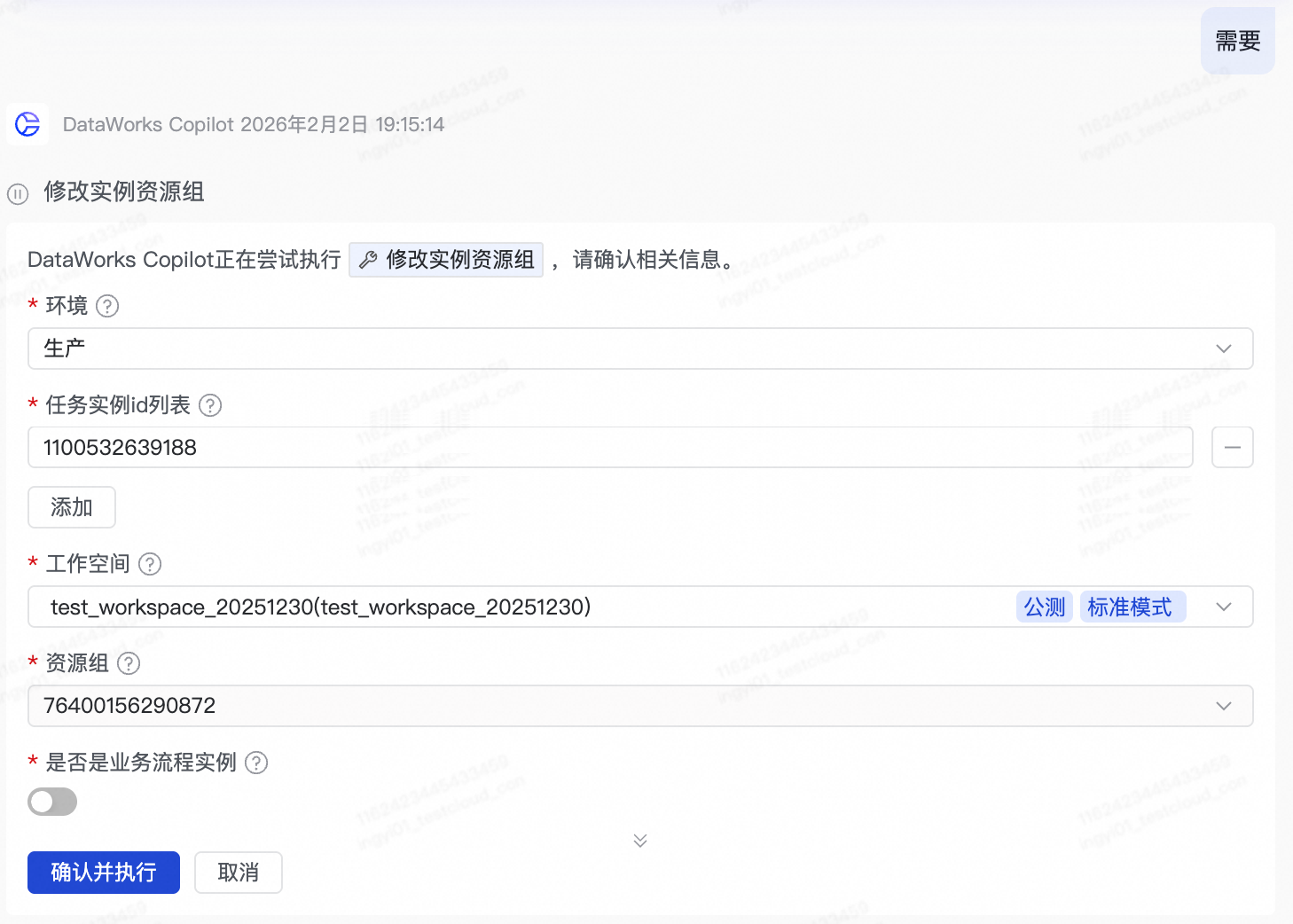Click the 公测 tag in workspace field

coord(1045,607)
